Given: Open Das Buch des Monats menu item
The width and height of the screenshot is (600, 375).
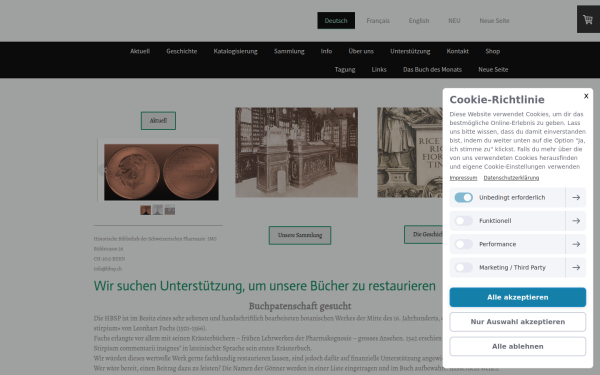Looking at the screenshot, I should coord(432,70).
